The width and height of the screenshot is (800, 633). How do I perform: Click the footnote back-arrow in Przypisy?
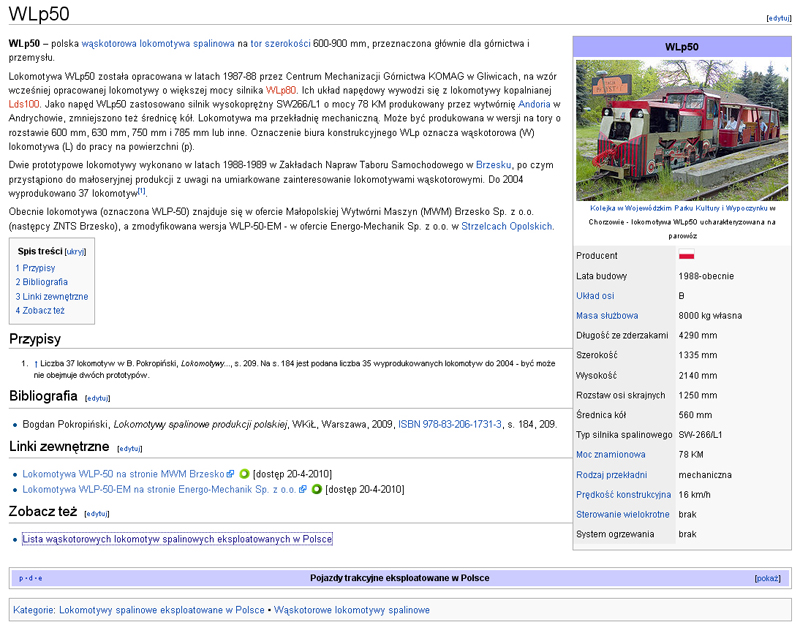point(36,364)
